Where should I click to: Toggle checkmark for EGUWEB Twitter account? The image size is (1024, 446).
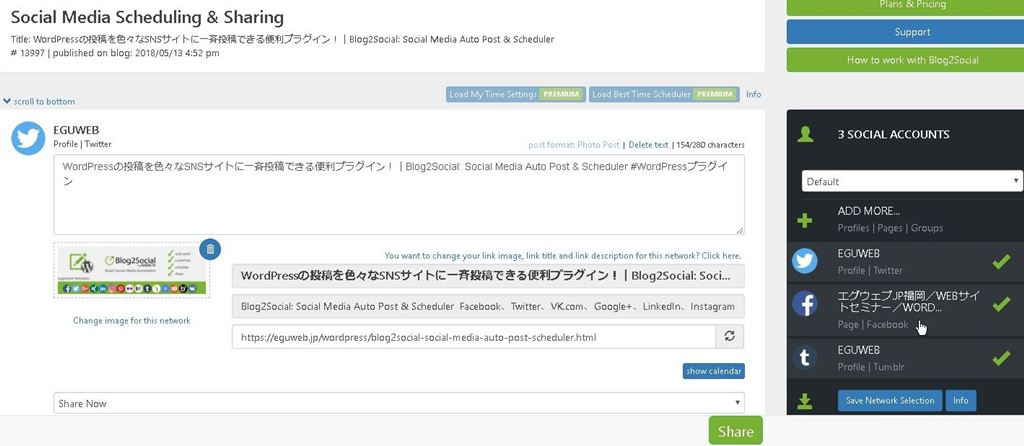point(1000,261)
